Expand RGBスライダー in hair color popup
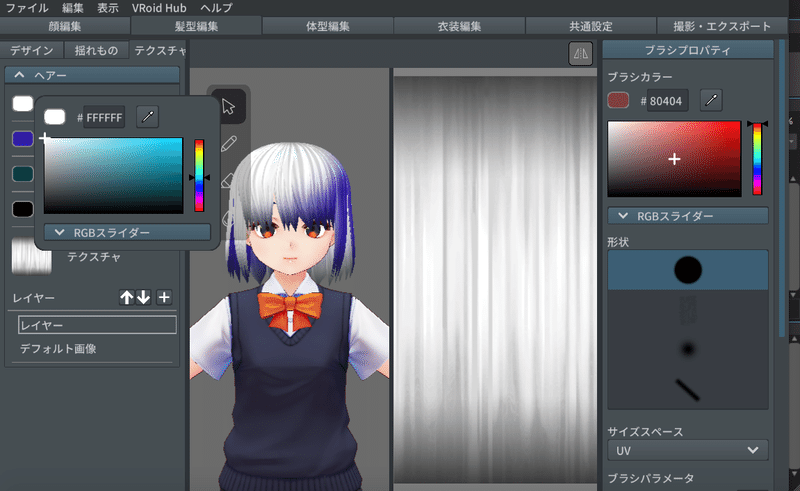The width and height of the screenshot is (800, 491). (127, 232)
